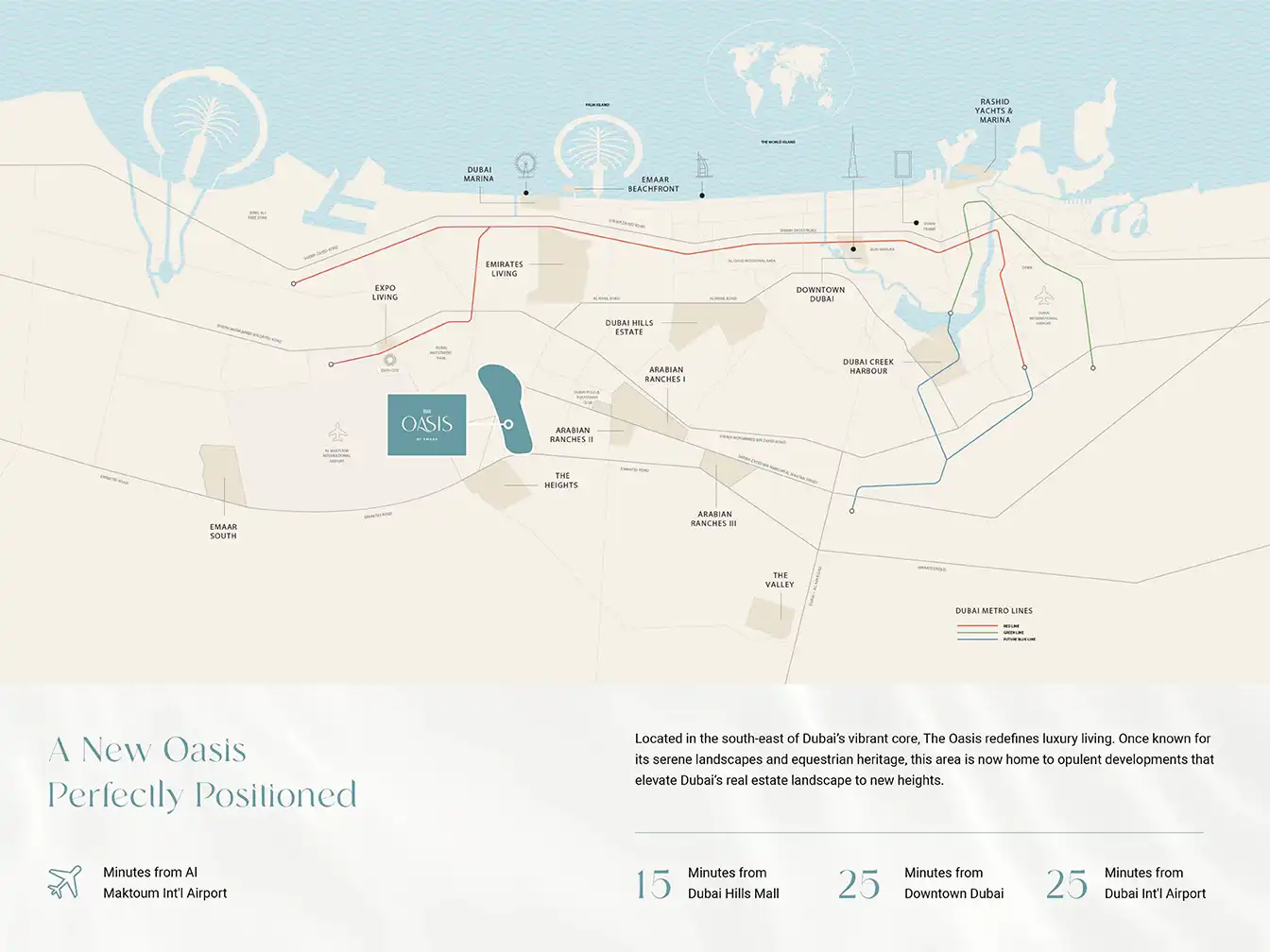Click the Ferris wheel icon near Dubai Marina
Screen dimensions: 1270x952
pos(525,164)
